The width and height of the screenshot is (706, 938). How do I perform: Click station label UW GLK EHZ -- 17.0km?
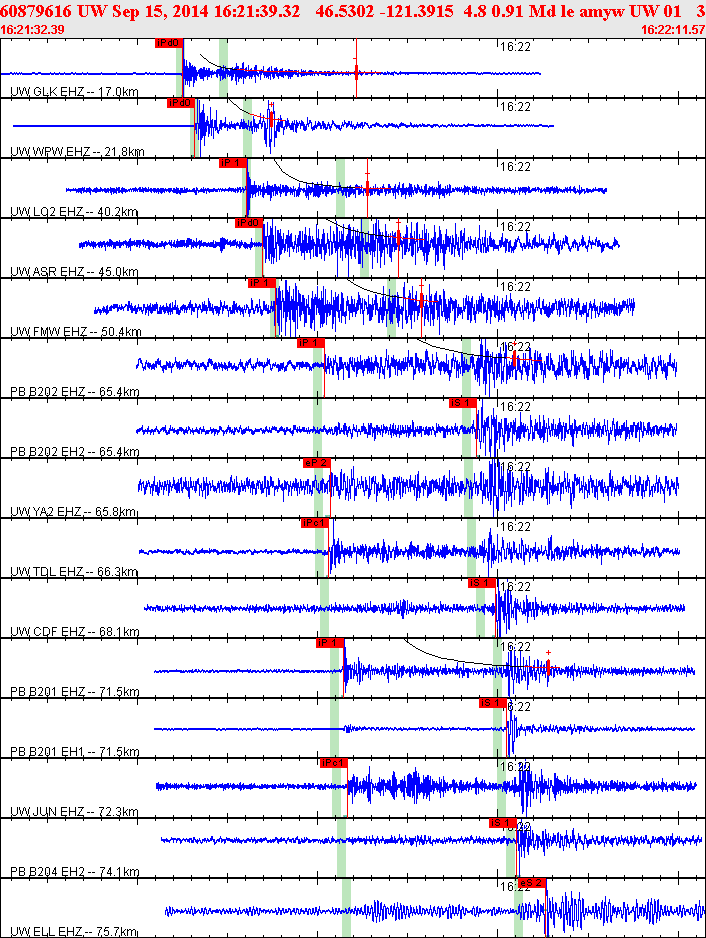[74, 92]
